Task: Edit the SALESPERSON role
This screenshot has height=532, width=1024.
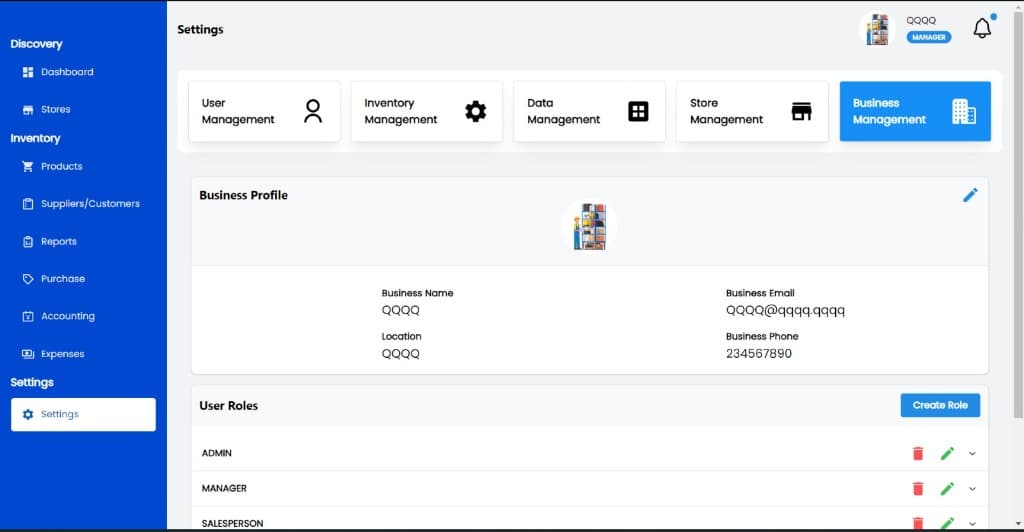Action: point(947,523)
